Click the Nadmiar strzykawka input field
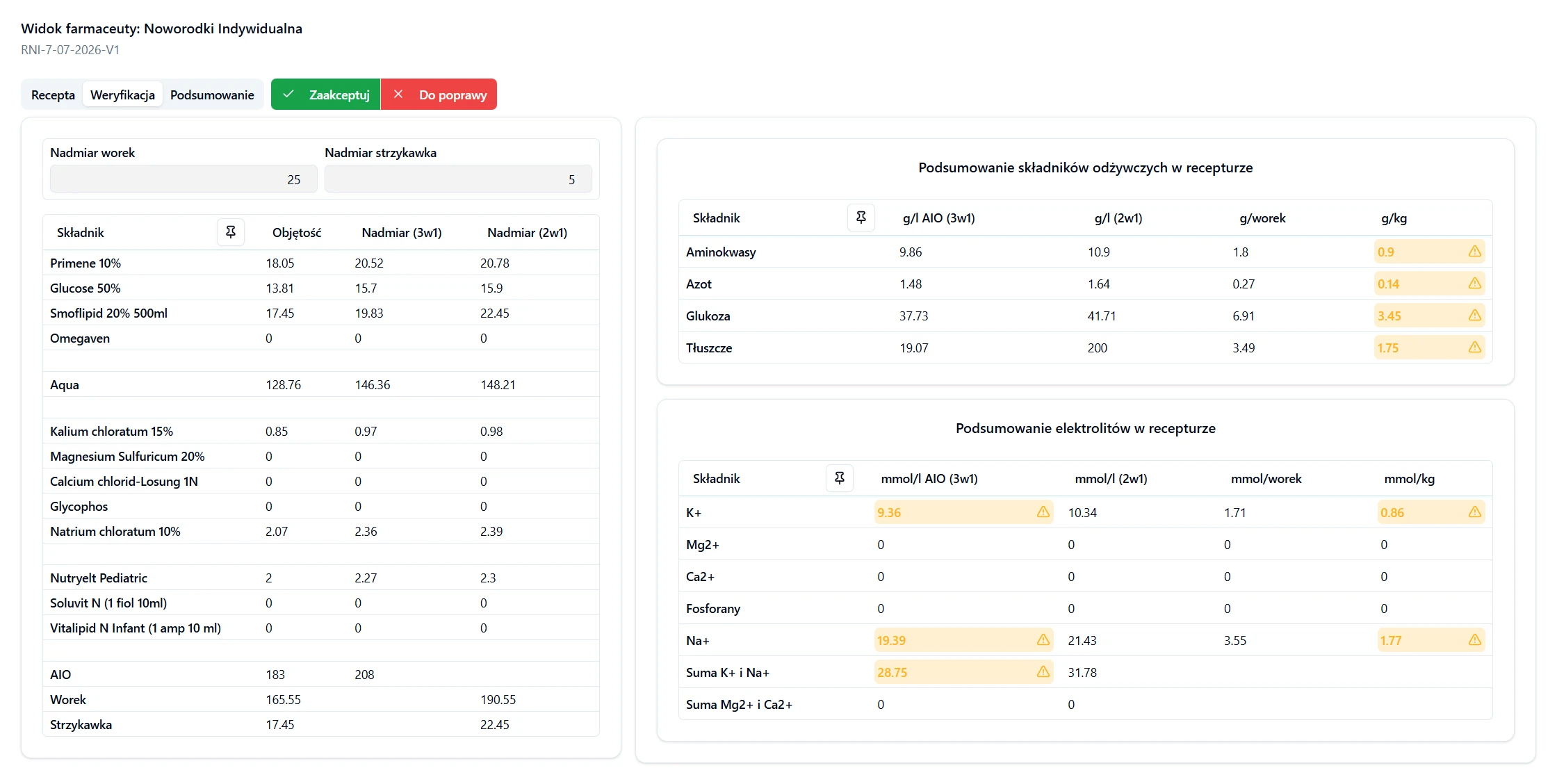Viewport: 1557px width, 784px height. (458, 179)
